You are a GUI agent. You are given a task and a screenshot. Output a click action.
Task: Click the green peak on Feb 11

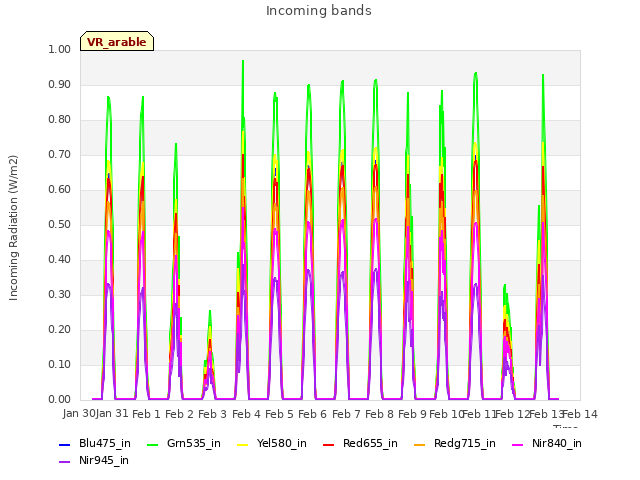click(476, 73)
